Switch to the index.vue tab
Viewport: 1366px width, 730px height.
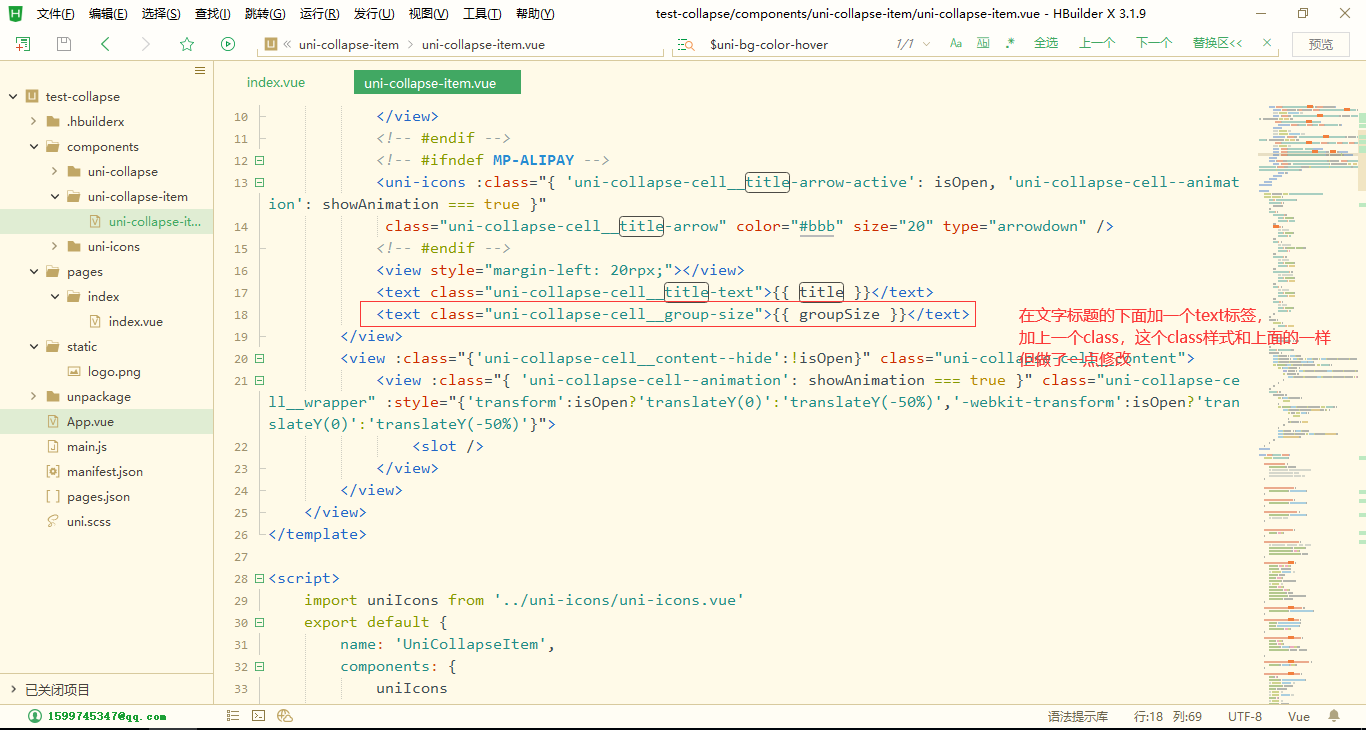275,82
